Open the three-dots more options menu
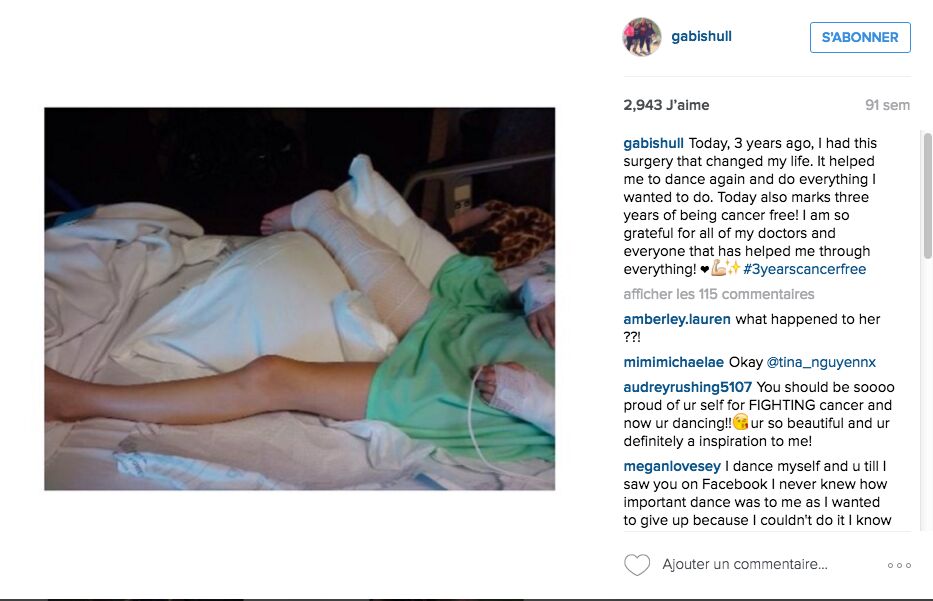Image resolution: width=933 pixels, height=601 pixels. pos(899,565)
